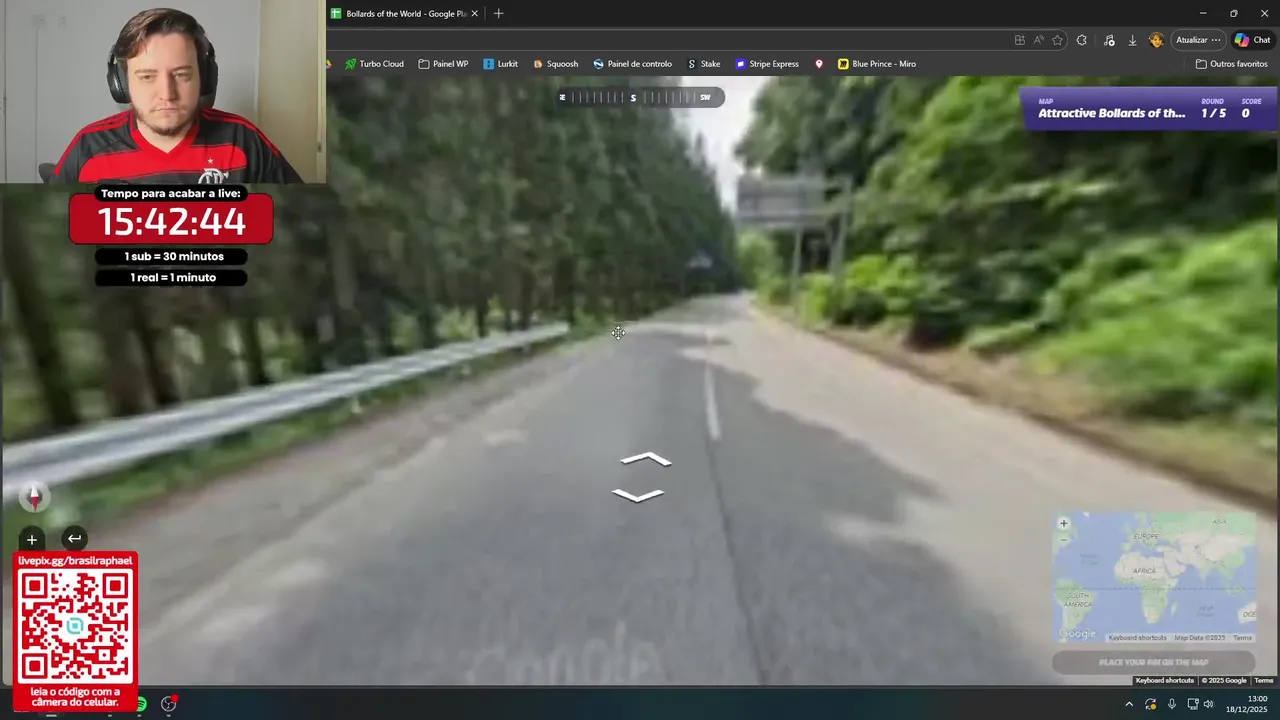
Task: Open the Stripe Express bookmark
Action: tap(767, 64)
